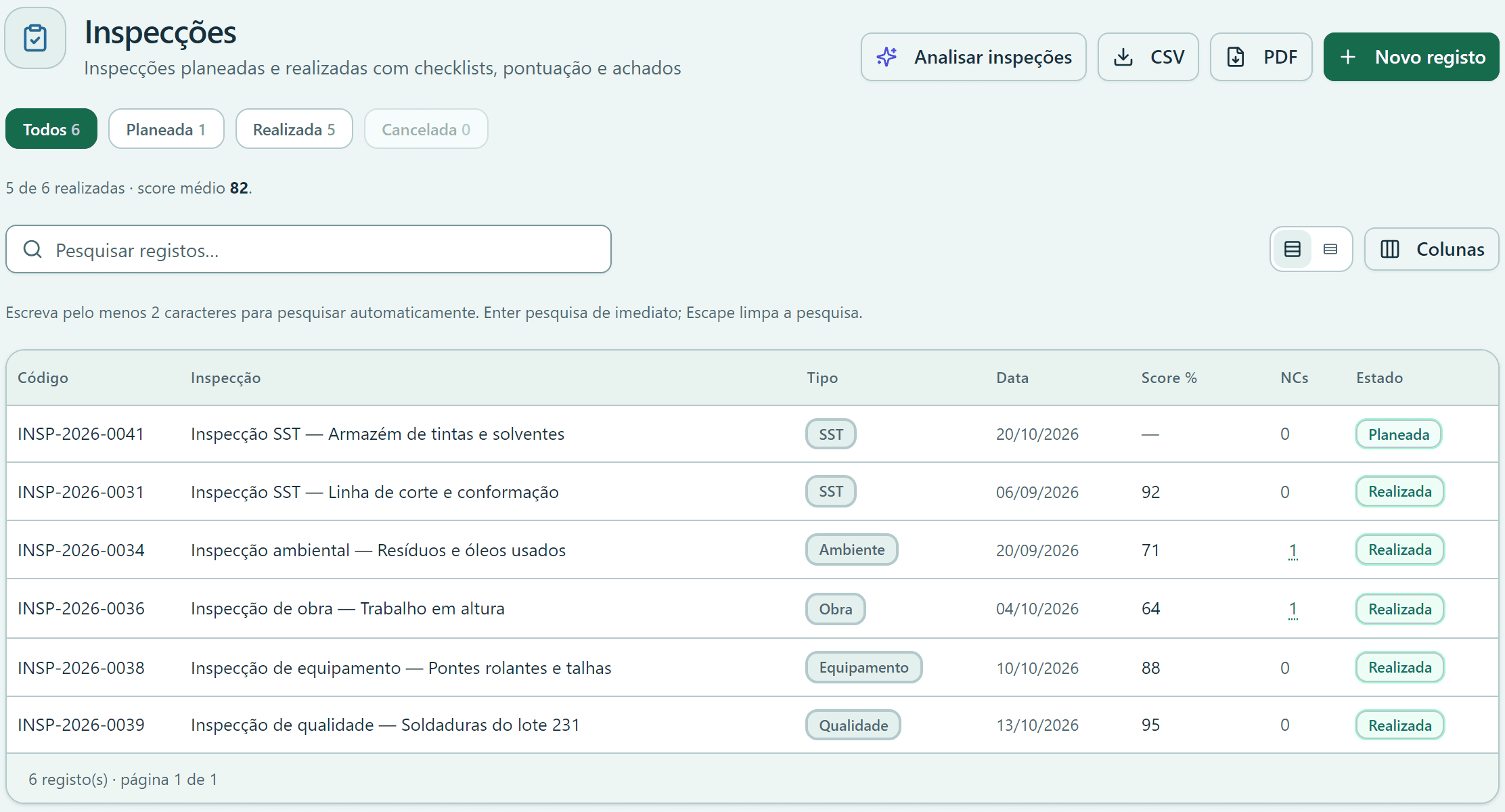Sort by Inspecção column header

pyautogui.click(x=225, y=378)
